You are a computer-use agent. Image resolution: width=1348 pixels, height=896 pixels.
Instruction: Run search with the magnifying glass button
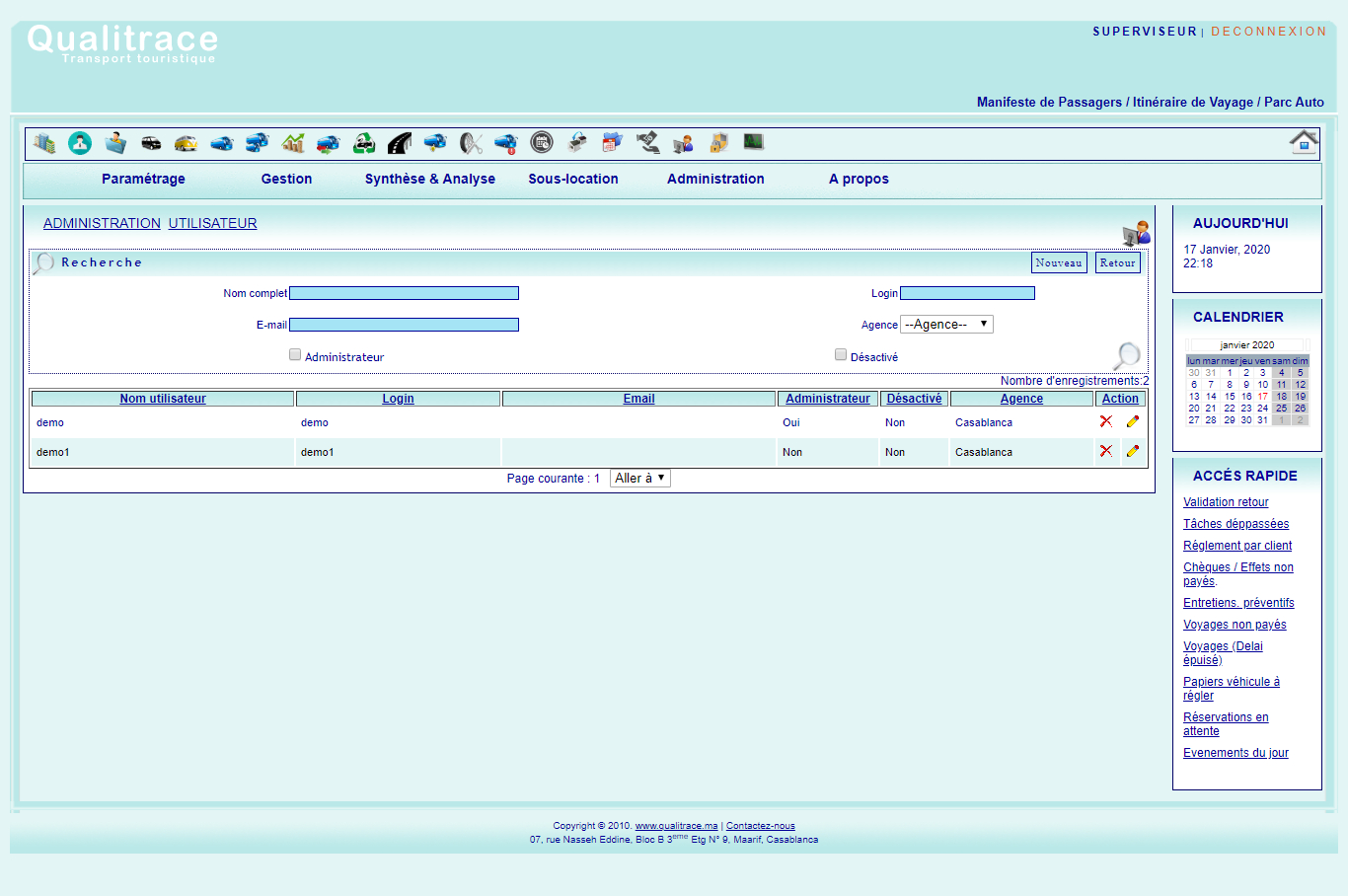point(1126,355)
